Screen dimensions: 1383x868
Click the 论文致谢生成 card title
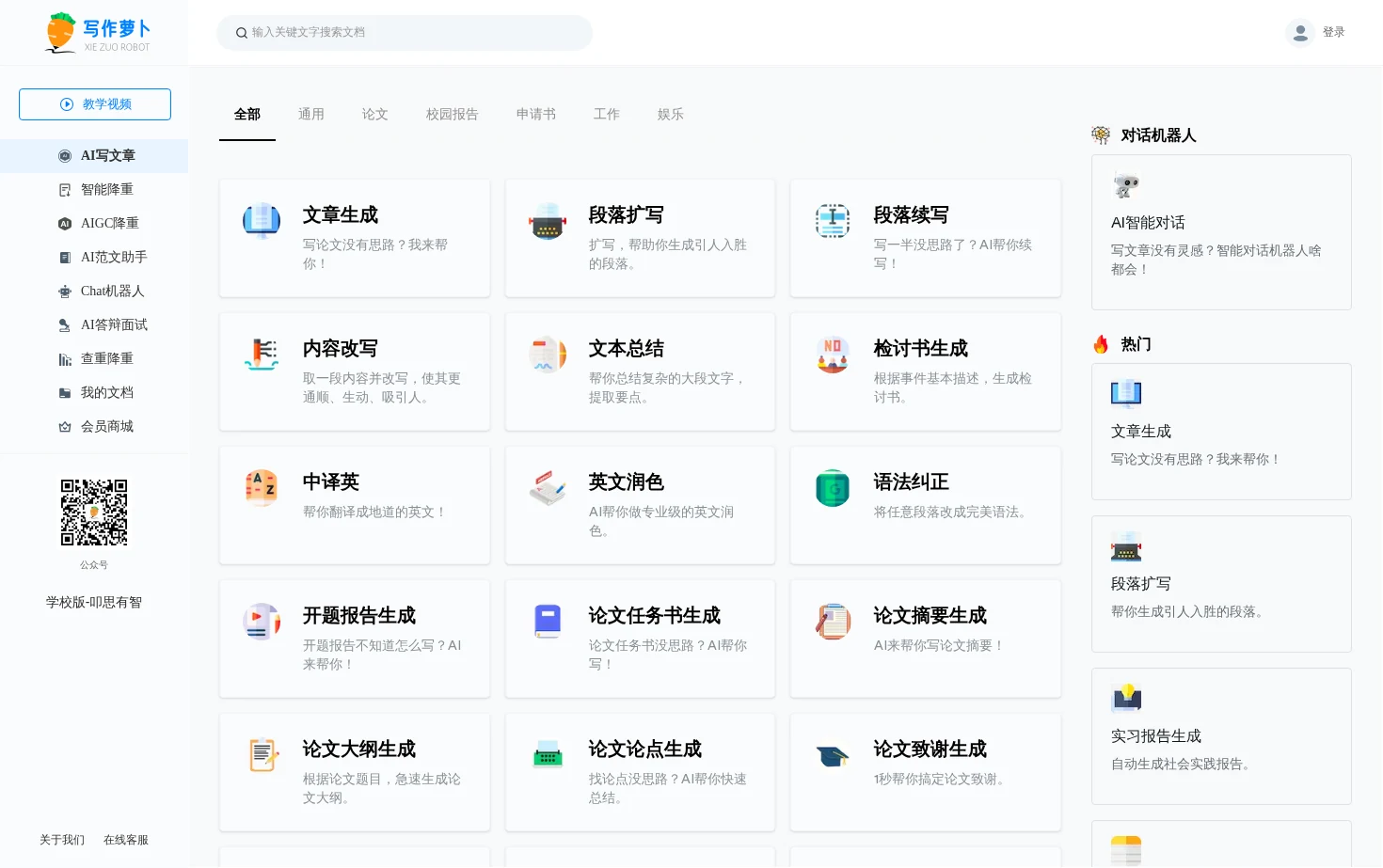coord(930,749)
